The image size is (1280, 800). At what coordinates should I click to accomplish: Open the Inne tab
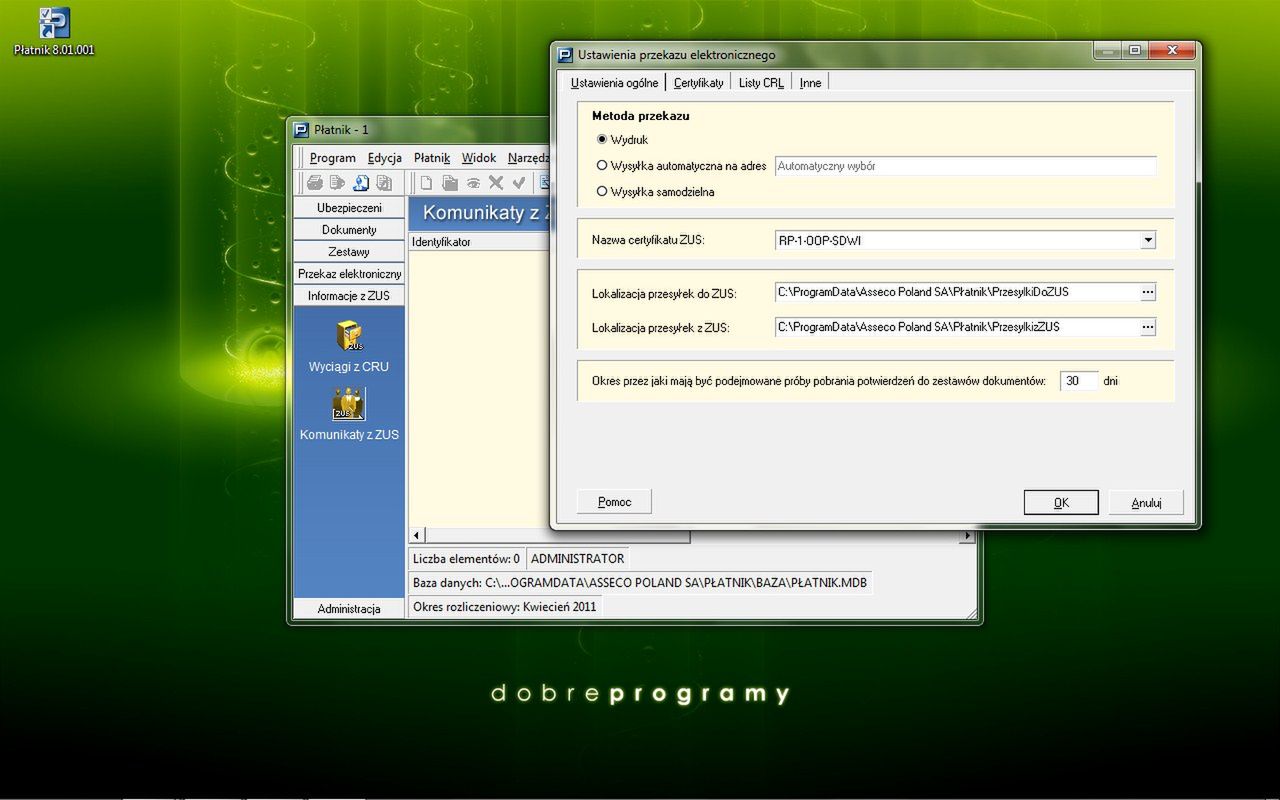click(x=810, y=83)
